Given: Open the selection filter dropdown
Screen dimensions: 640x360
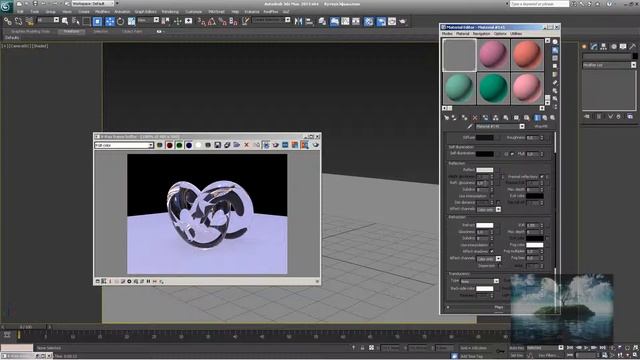Looking at the screenshot, I should 48,20.
